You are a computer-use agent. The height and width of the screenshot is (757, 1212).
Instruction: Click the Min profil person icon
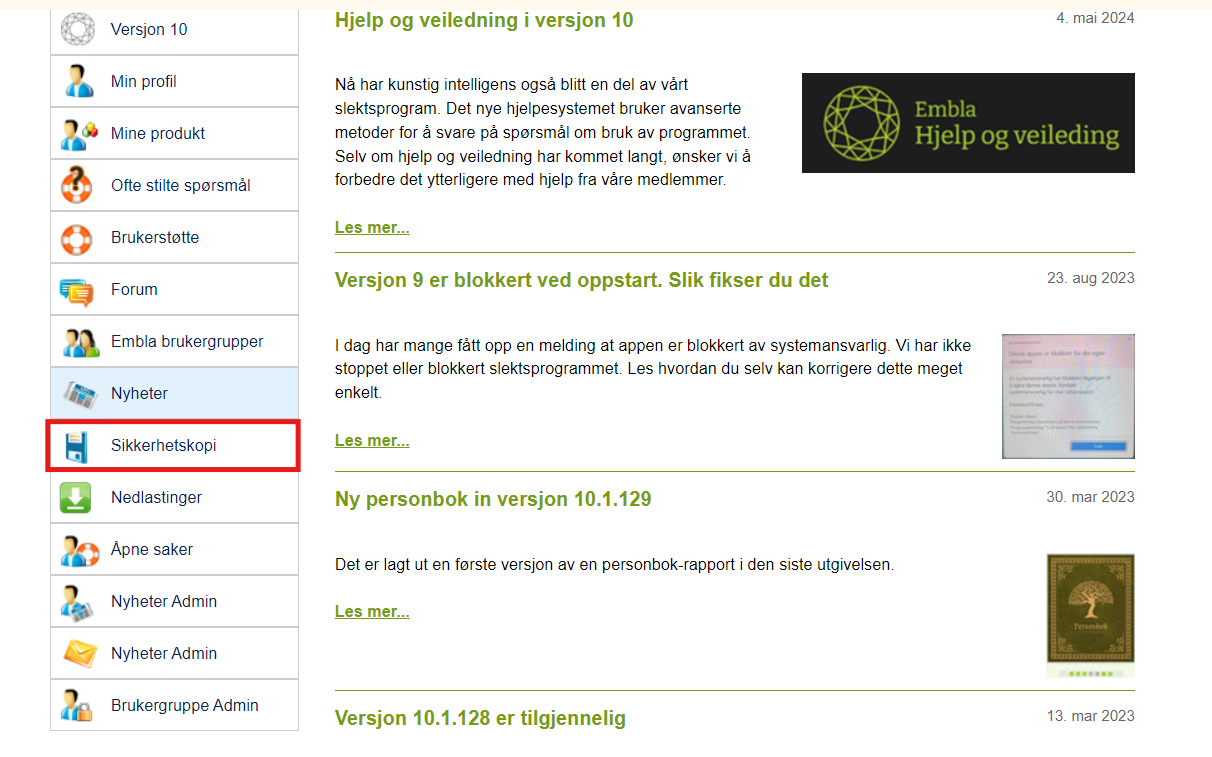pyautogui.click(x=77, y=81)
